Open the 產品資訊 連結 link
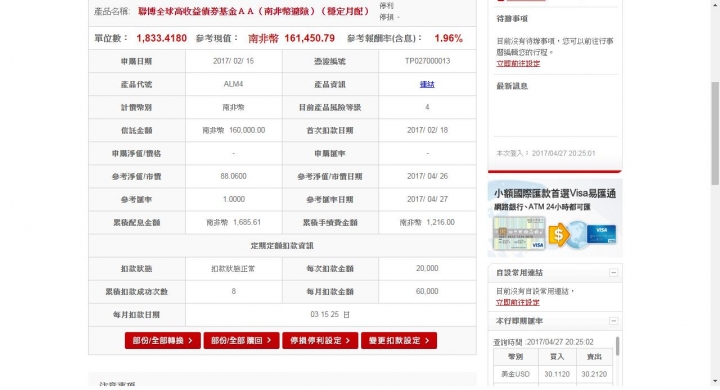 [427, 84]
